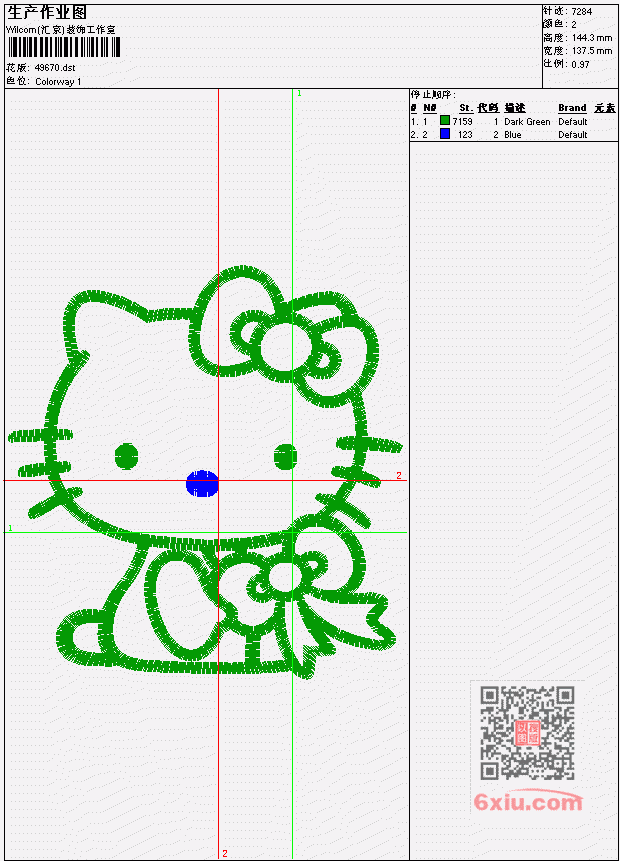
Task: Click the width value 137.5 mm
Action: [592, 51]
